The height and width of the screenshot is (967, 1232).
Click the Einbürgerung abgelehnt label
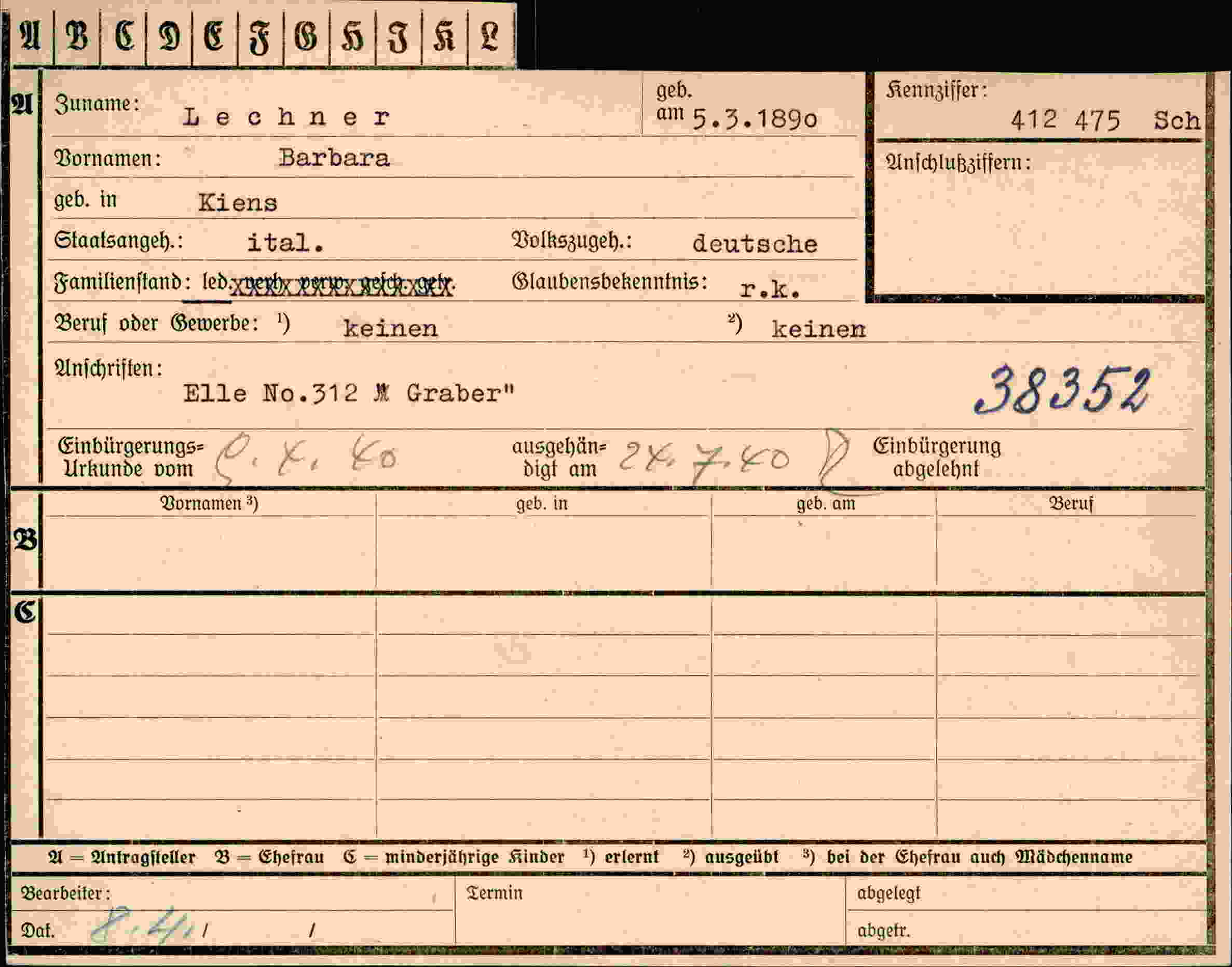tap(936, 458)
